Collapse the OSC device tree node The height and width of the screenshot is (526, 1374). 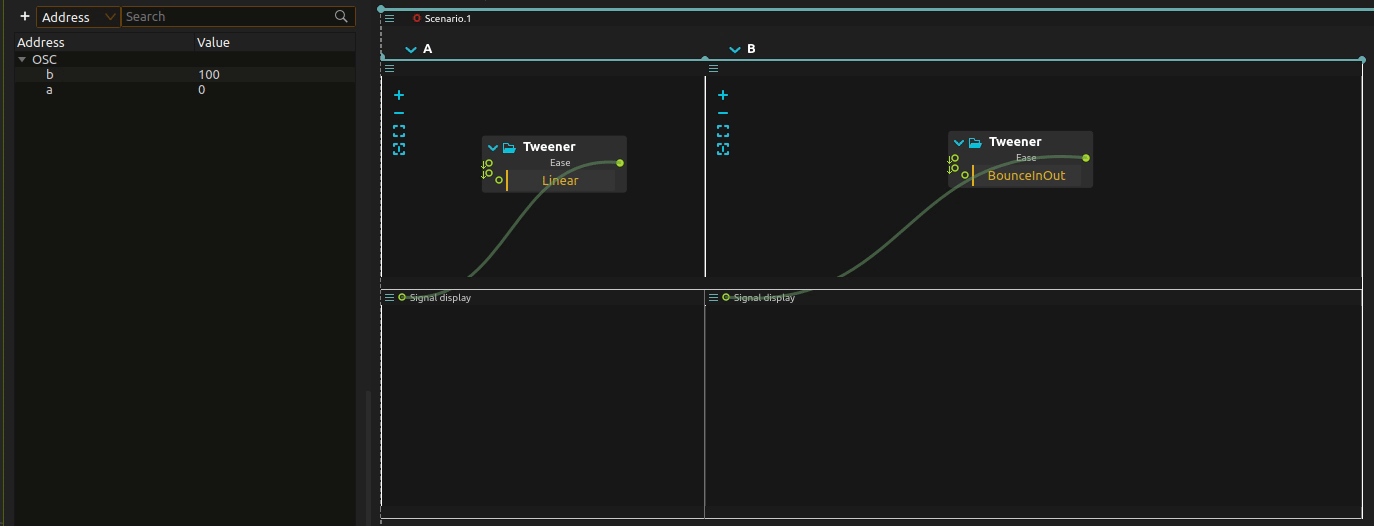click(x=22, y=60)
